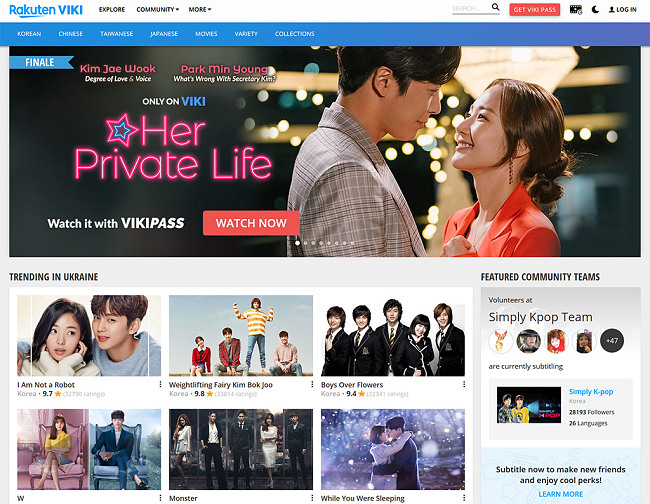Image resolution: width=650 pixels, height=504 pixels.
Task: Click the 28193 Followers text
Action: pos(592,412)
